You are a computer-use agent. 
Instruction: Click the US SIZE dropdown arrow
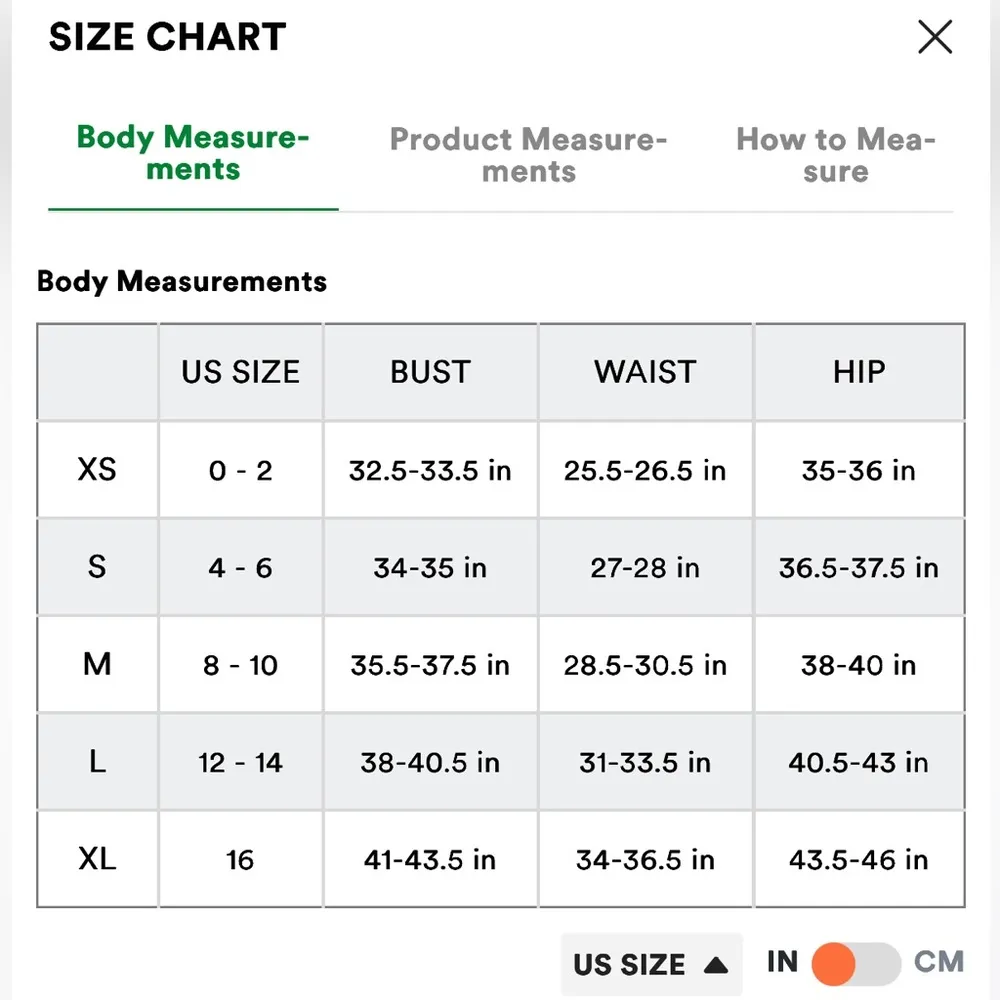[715, 965]
